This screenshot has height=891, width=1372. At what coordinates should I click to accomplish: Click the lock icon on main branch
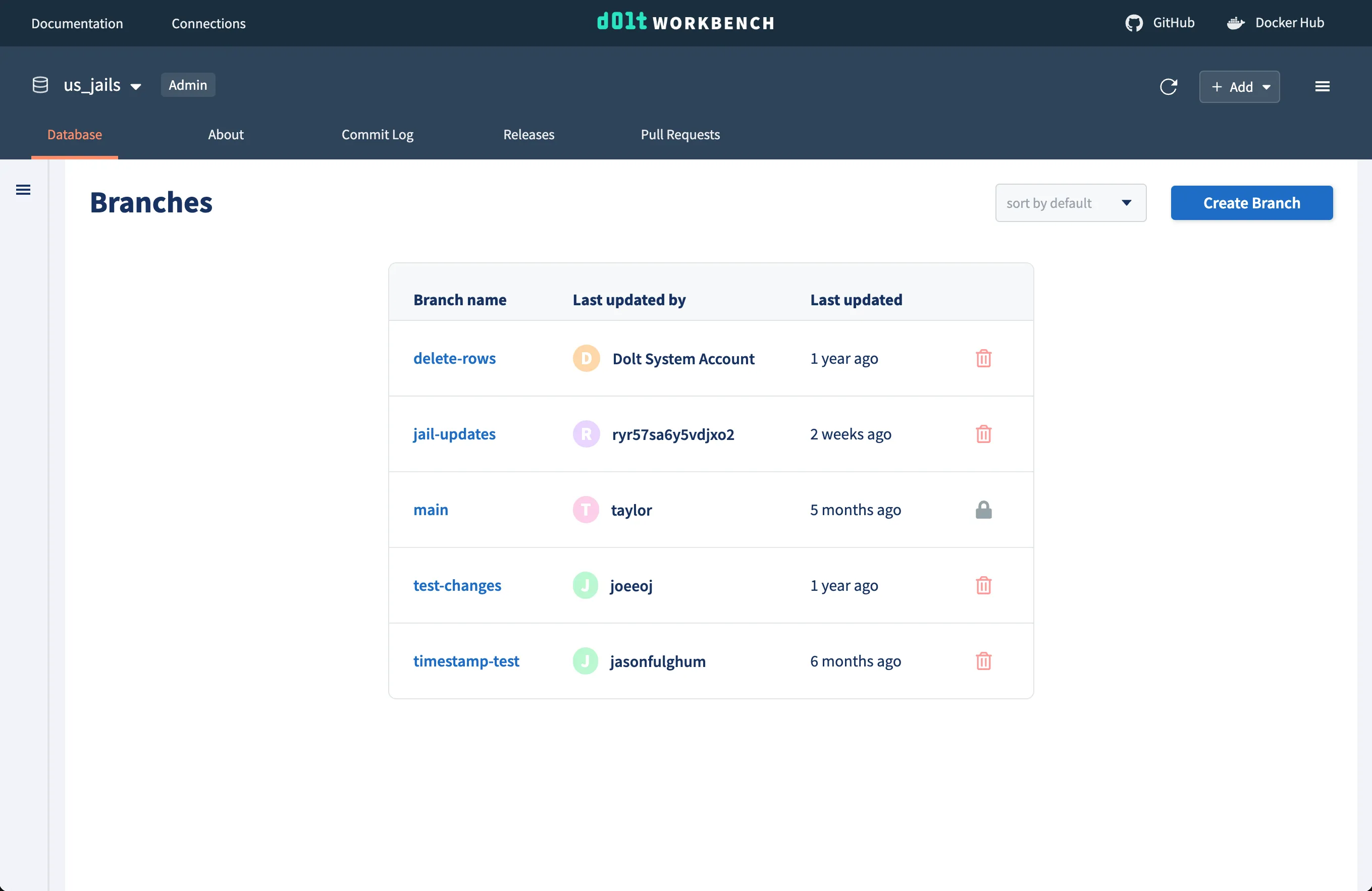click(983, 510)
